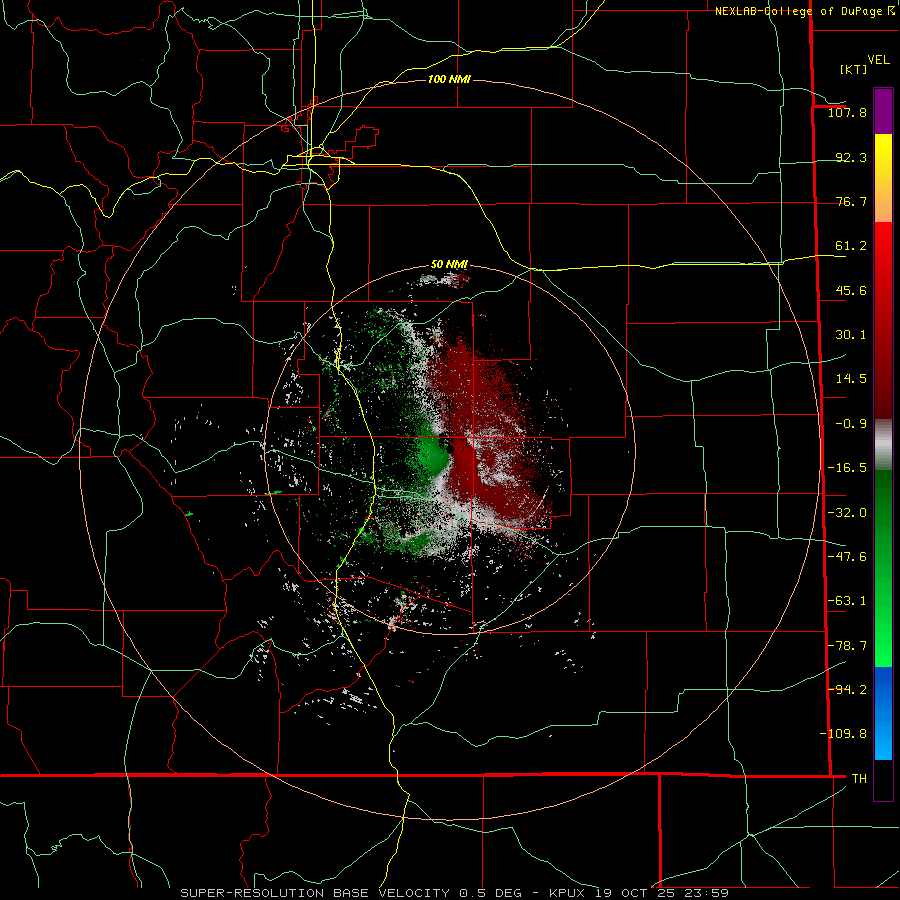Click the -32.0 velocity scale value
Screen dimensions: 900x900
(847, 513)
